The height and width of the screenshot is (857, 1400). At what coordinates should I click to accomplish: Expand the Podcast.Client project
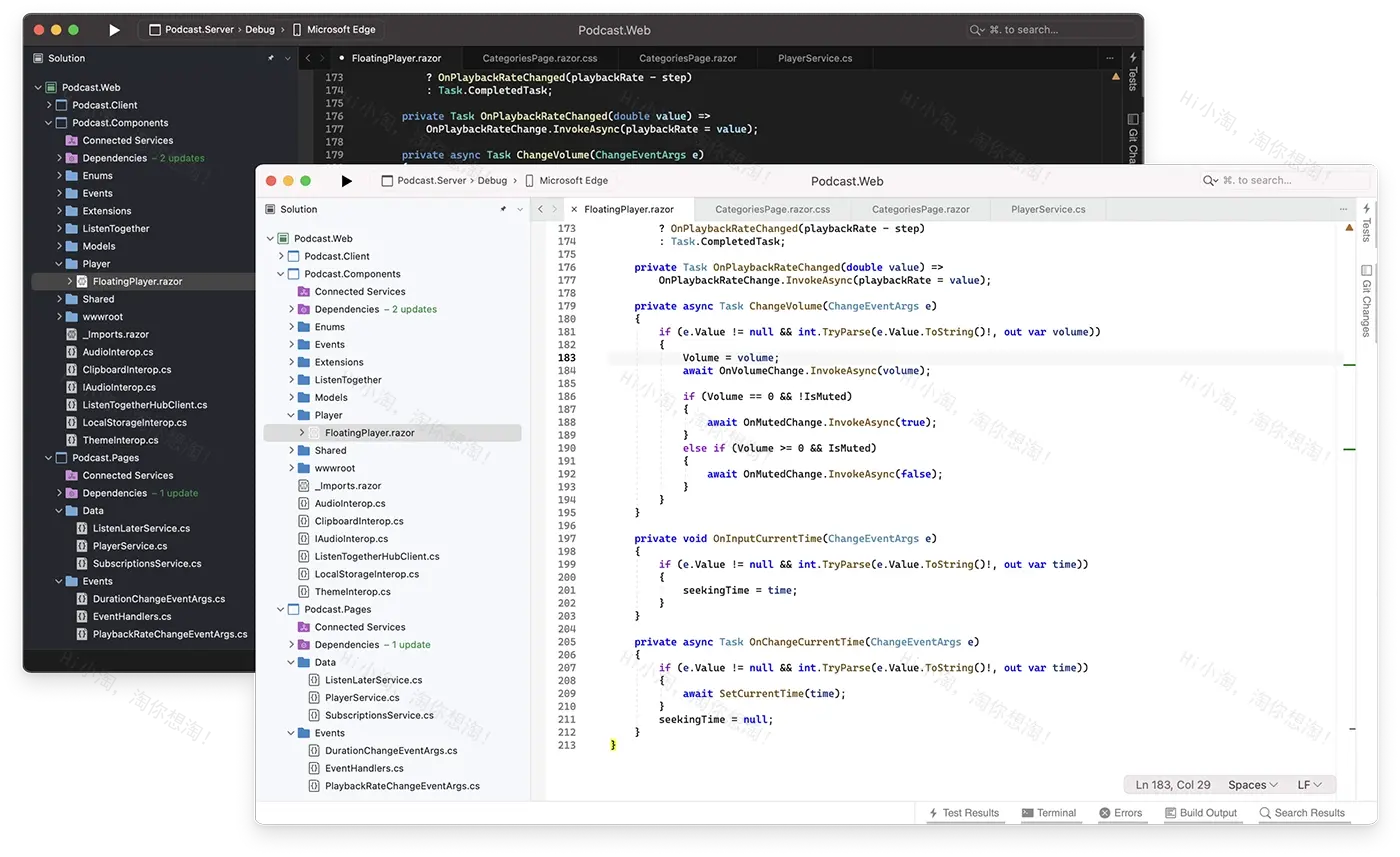281,255
